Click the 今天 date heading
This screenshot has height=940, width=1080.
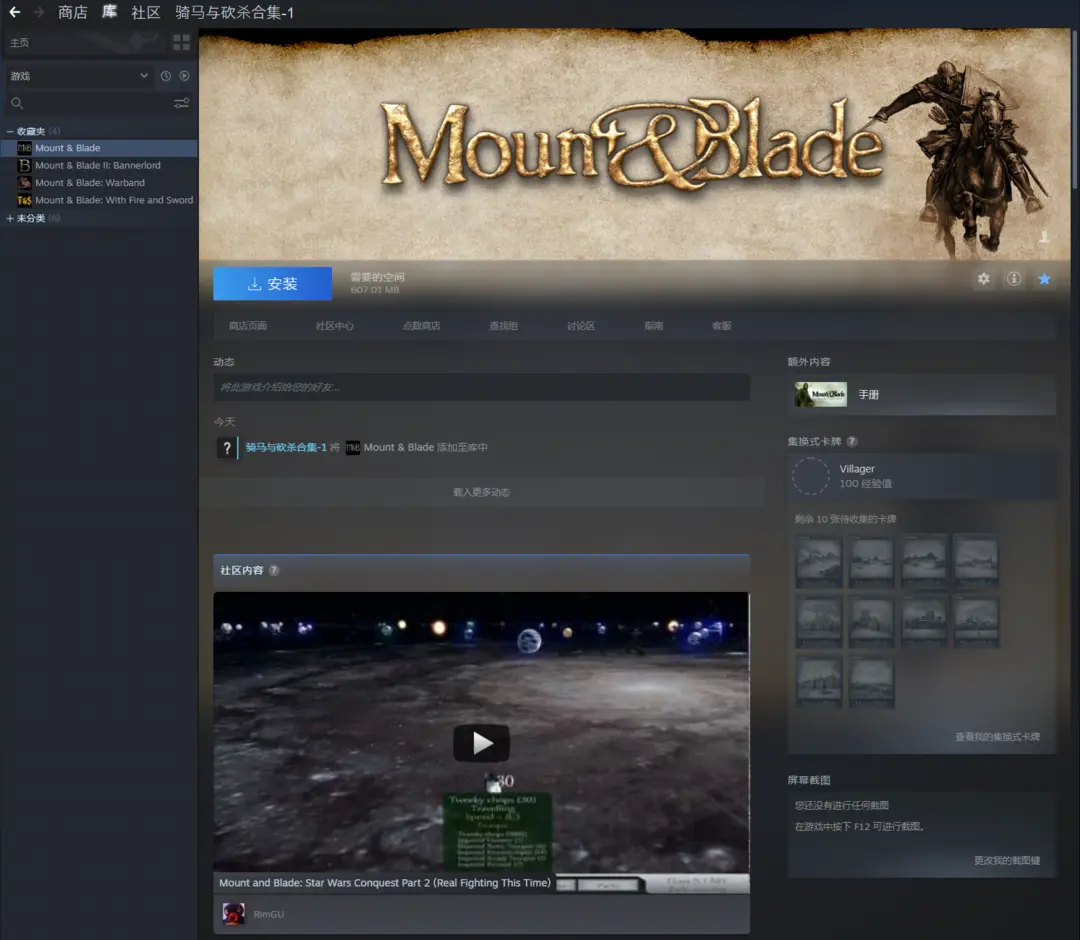[225, 421]
